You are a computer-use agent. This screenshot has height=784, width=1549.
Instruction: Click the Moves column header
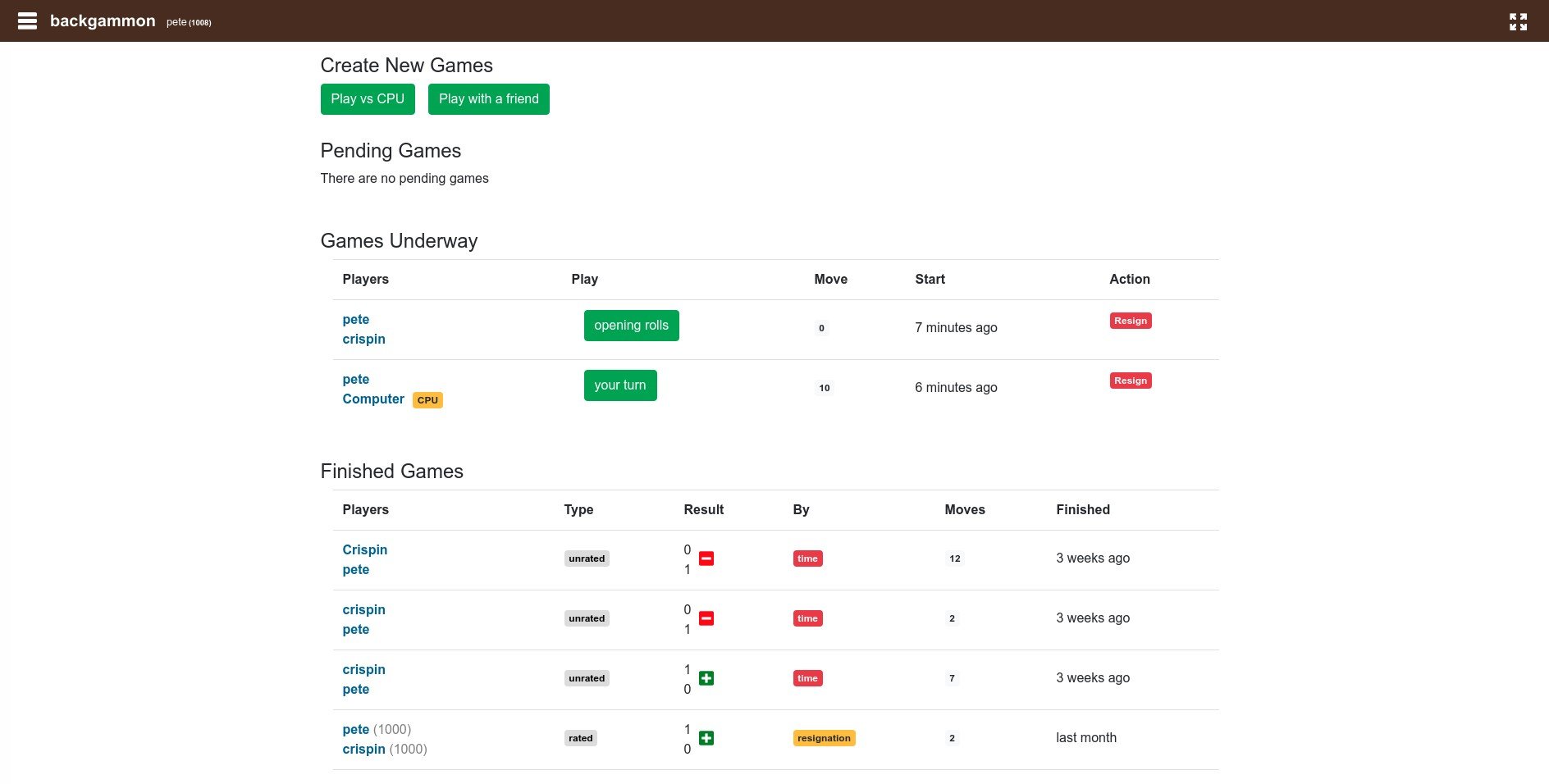pyautogui.click(x=965, y=510)
